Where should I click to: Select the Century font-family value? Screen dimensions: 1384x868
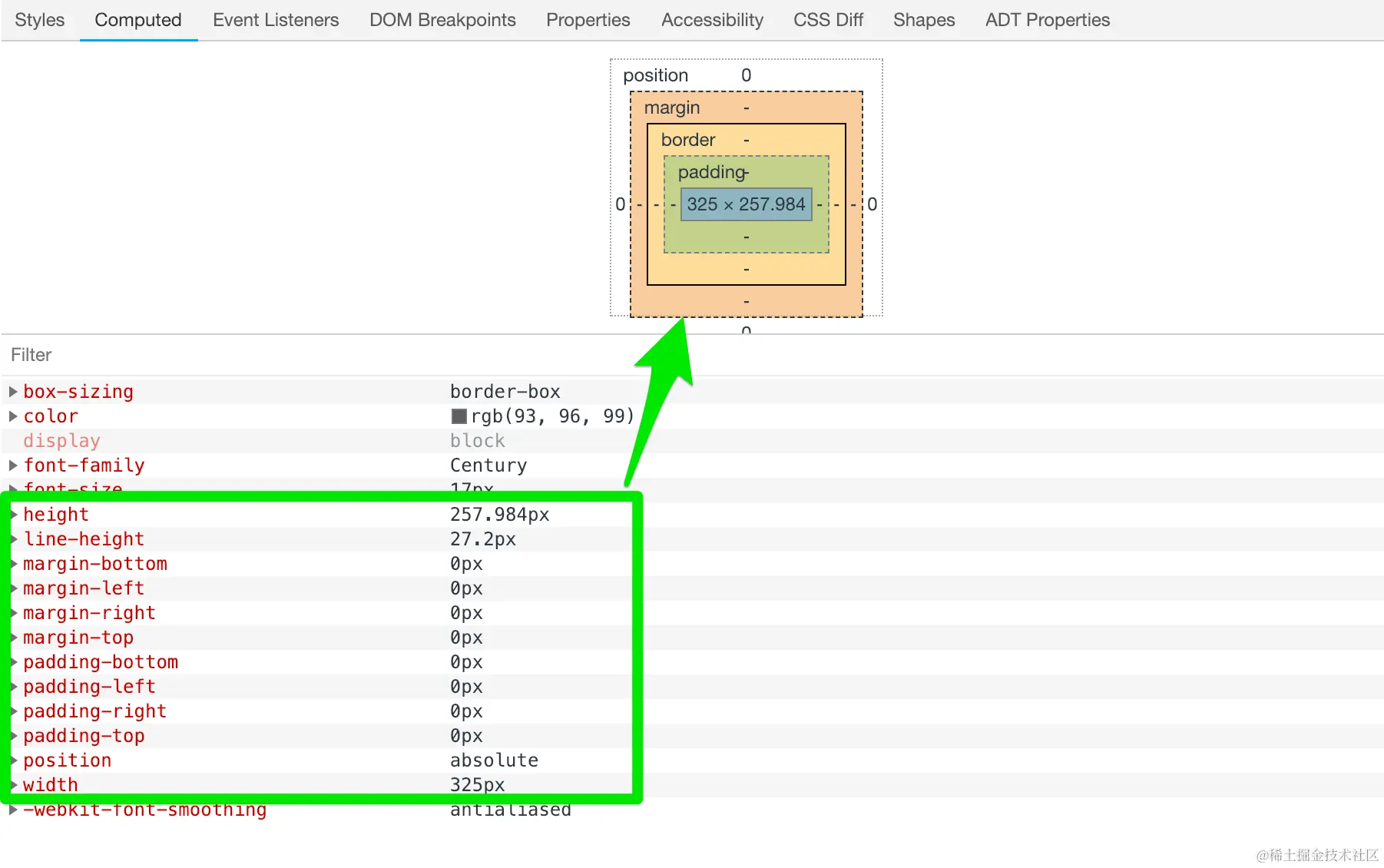488,465
